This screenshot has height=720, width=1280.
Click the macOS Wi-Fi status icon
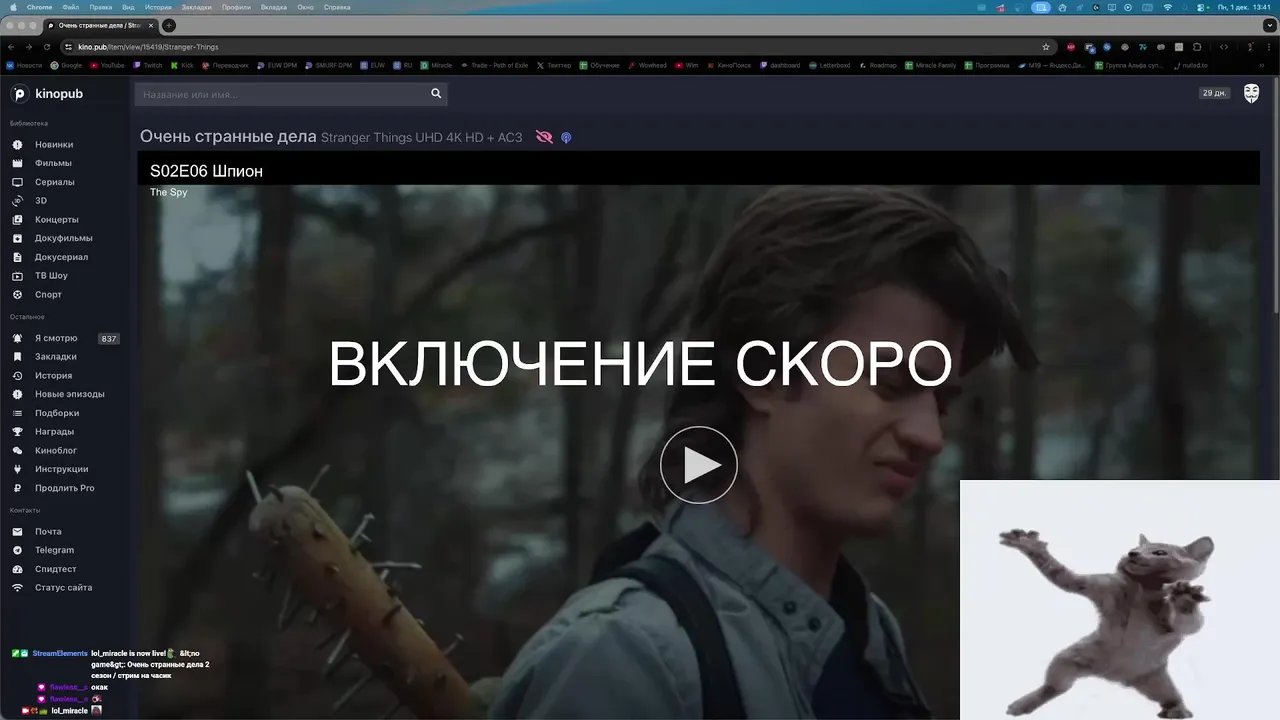click(x=1167, y=7)
